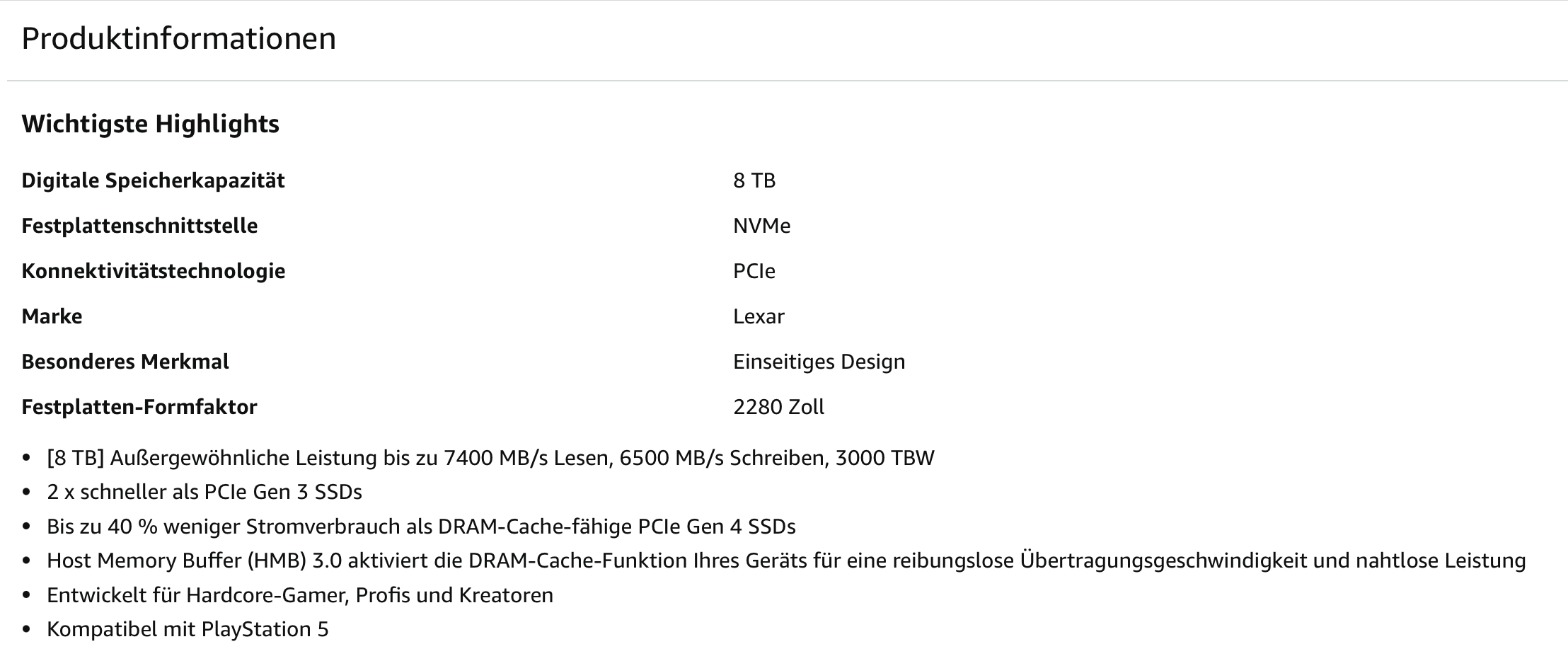Click the Host Memory Buffer bullet text
The image size is (1568, 661).
pos(786,561)
